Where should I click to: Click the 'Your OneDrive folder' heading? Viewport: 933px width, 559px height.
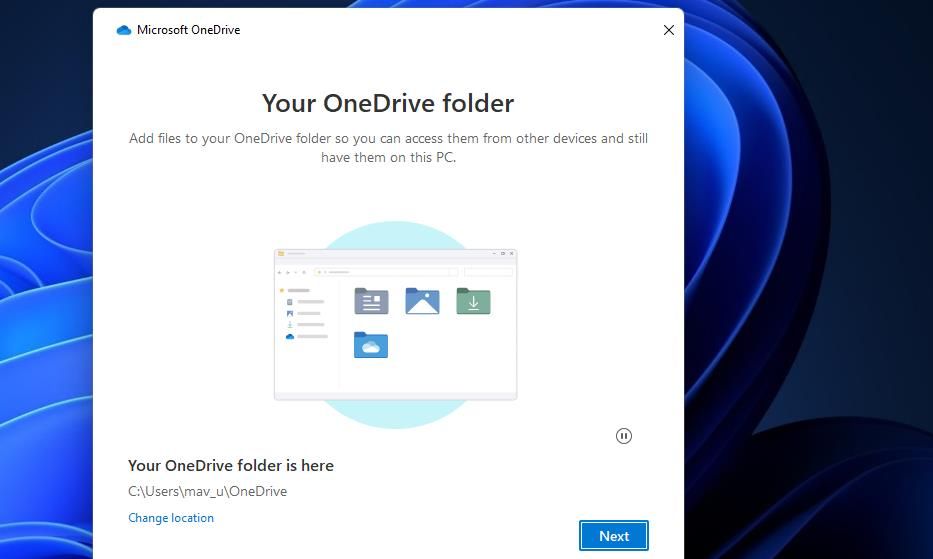point(388,103)
